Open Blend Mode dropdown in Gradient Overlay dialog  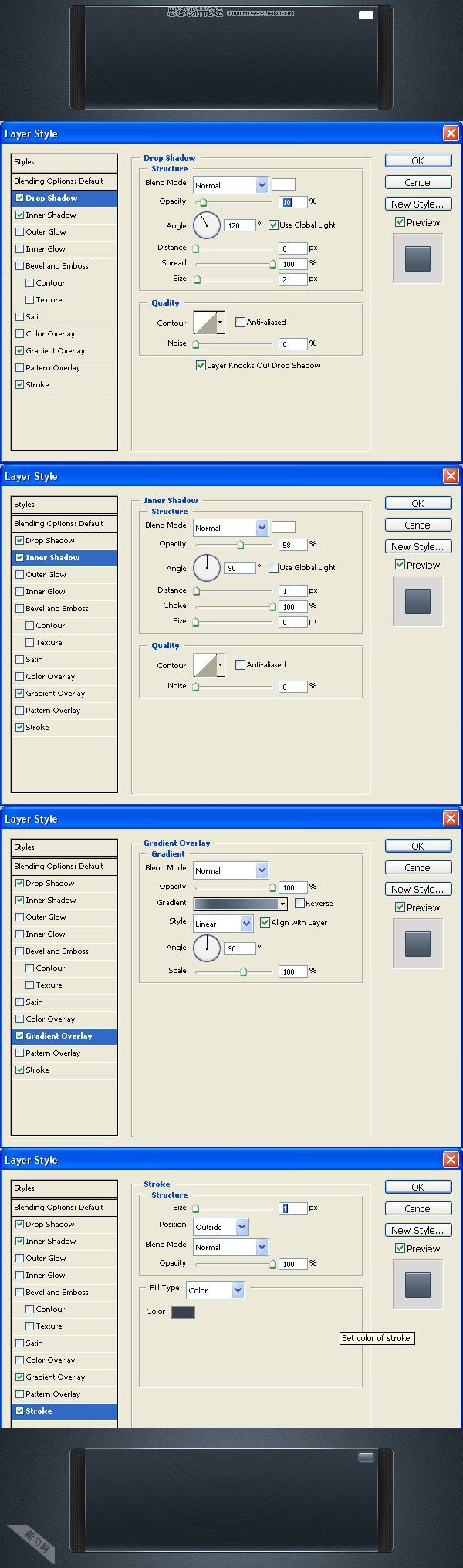click(262, 870)
